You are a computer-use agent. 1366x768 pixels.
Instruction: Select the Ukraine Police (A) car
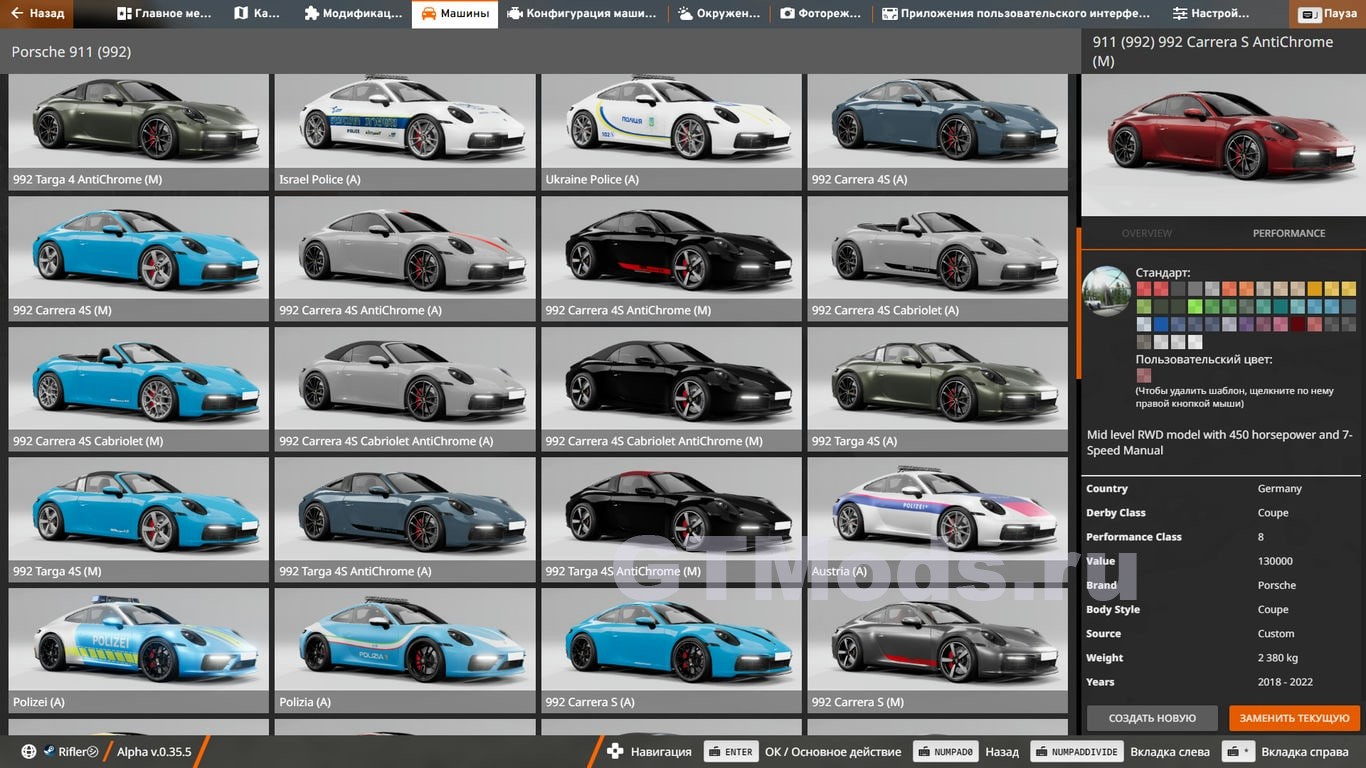click(x=671, y=131)
